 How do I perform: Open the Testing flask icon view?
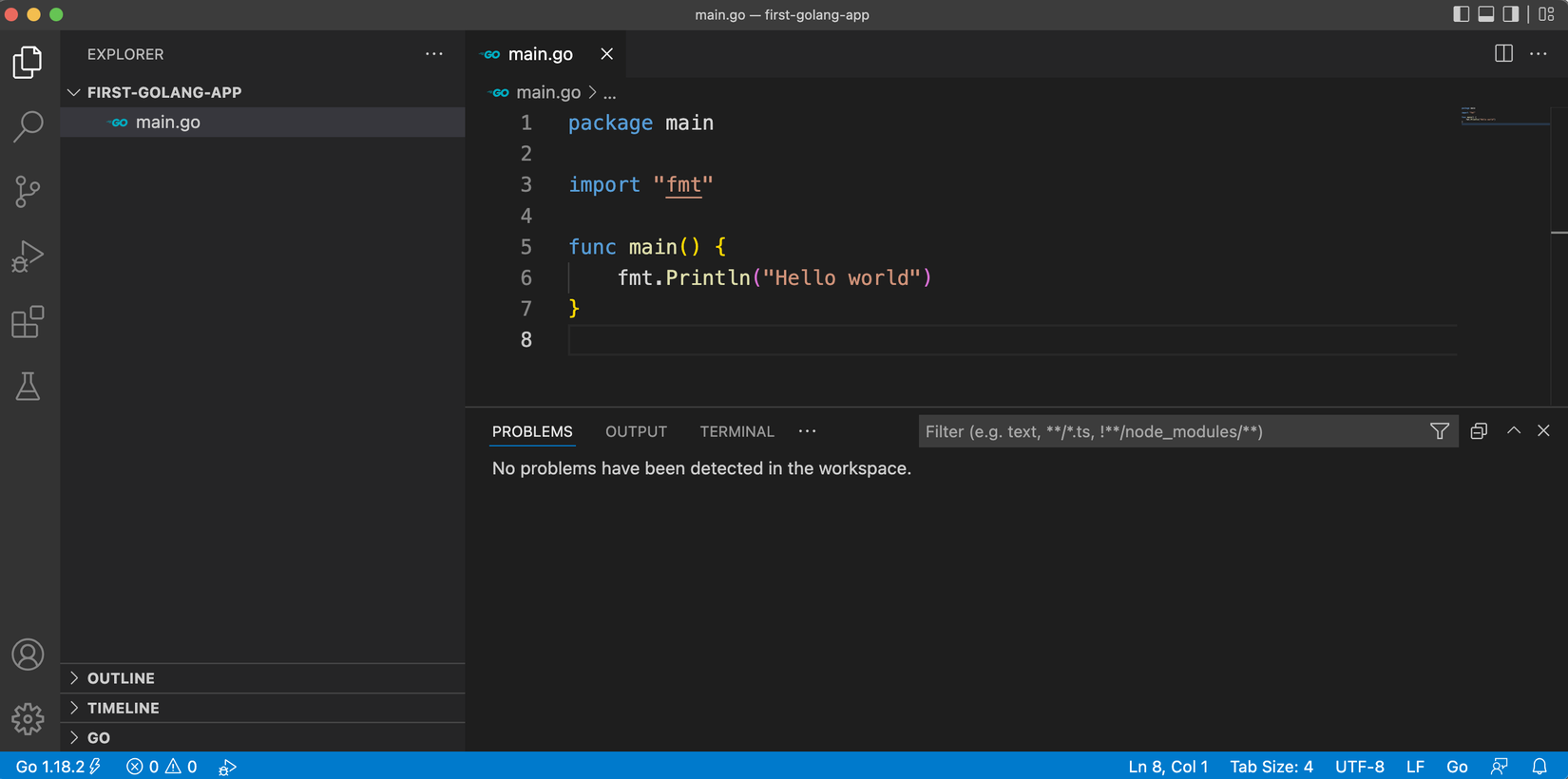click(x=28, y=387)
